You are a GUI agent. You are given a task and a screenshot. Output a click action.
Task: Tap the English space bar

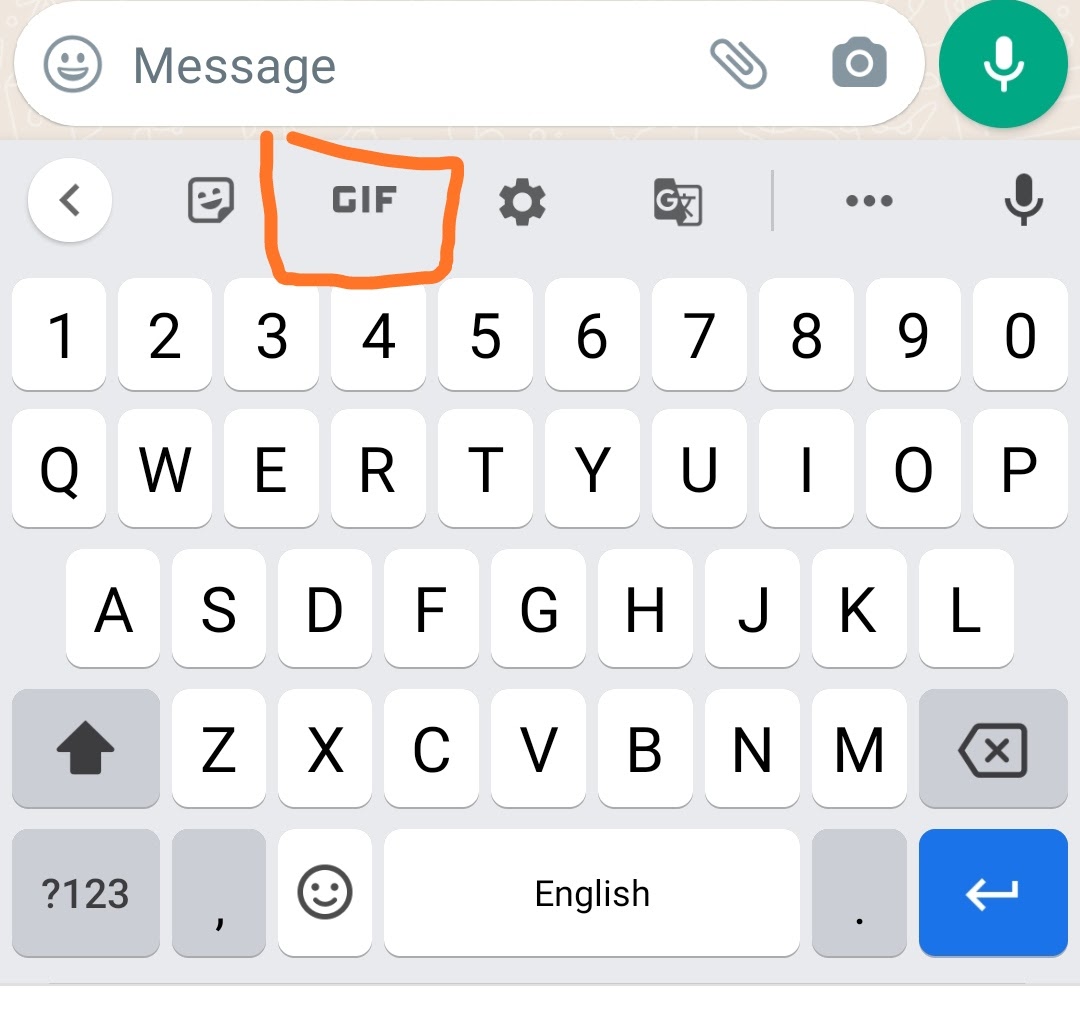click(592, 893)
